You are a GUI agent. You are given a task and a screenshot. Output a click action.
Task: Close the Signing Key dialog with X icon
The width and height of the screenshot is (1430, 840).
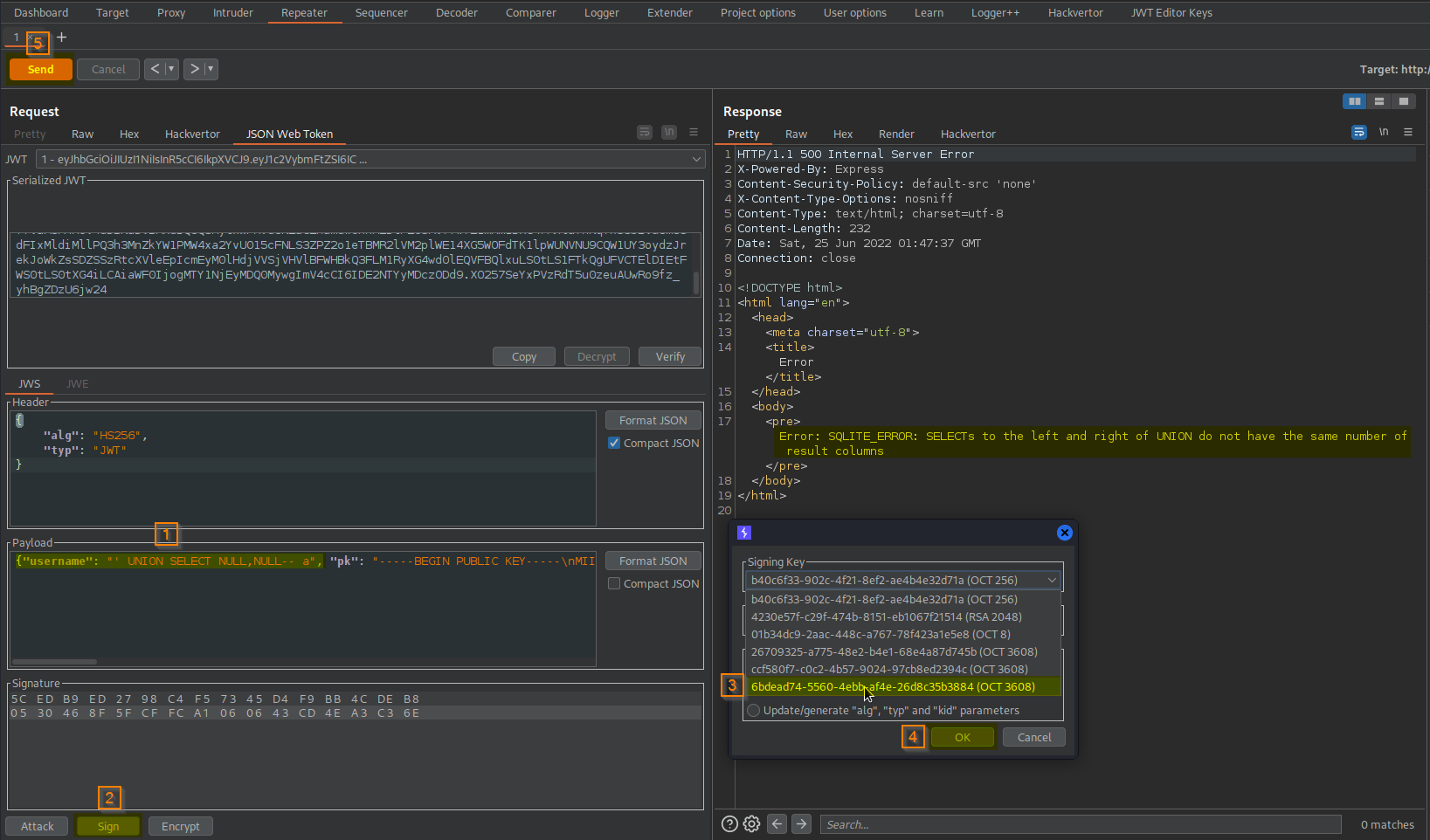1064,533
